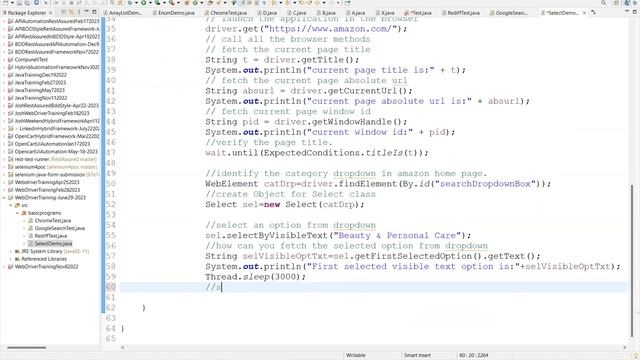Maximize the editor area
The height and width of the screenshot is (360, 640).
(x=635, y=12)
